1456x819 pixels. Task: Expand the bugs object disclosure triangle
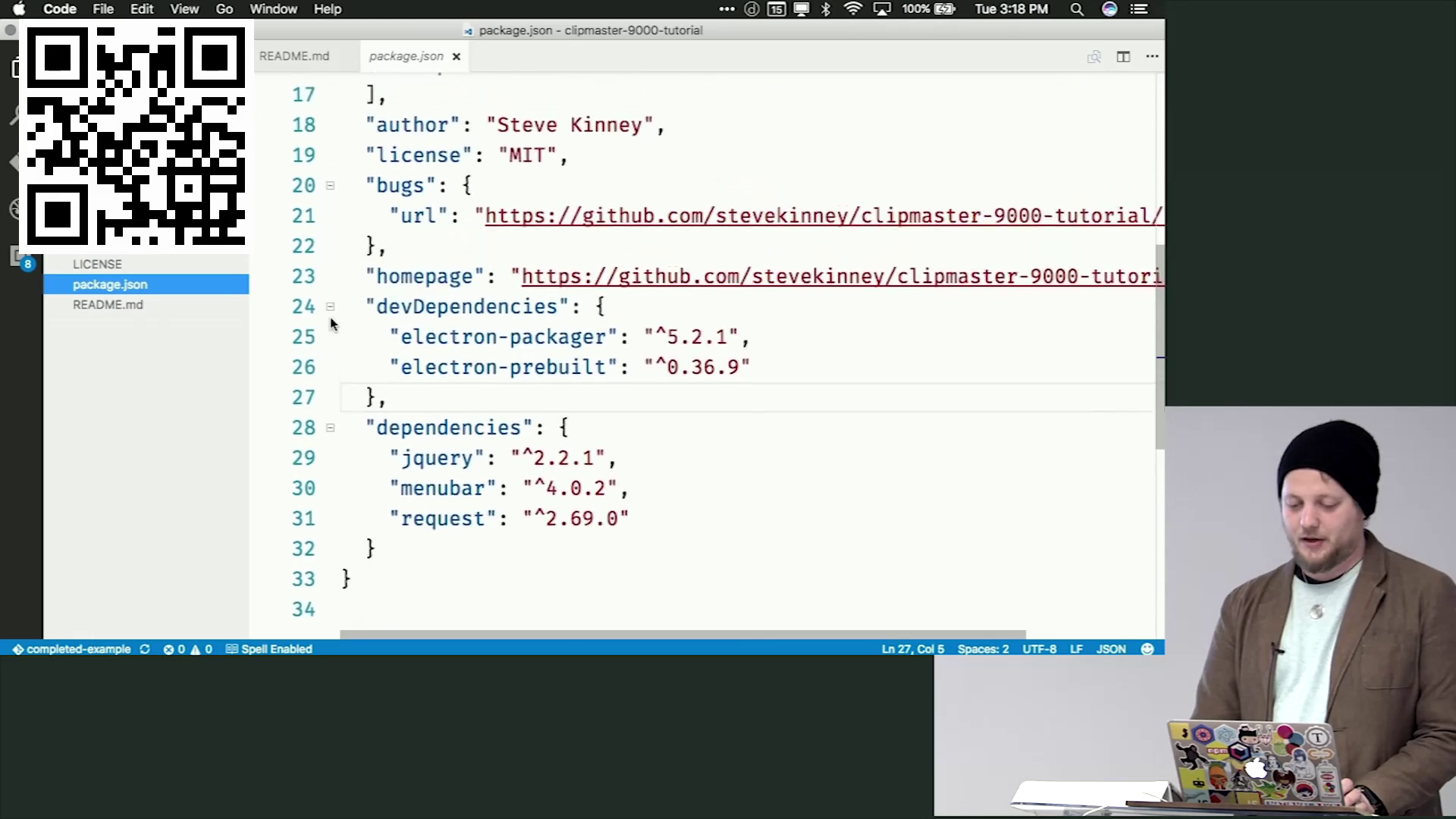[331, 185]
